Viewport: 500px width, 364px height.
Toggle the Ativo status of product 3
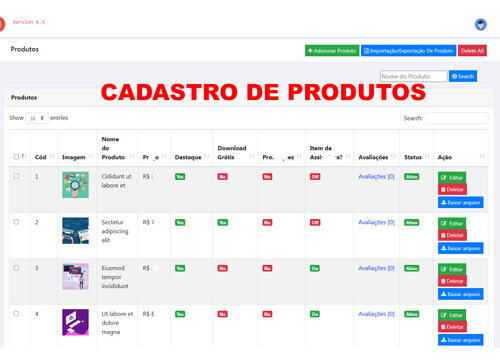tap(412, 268)
